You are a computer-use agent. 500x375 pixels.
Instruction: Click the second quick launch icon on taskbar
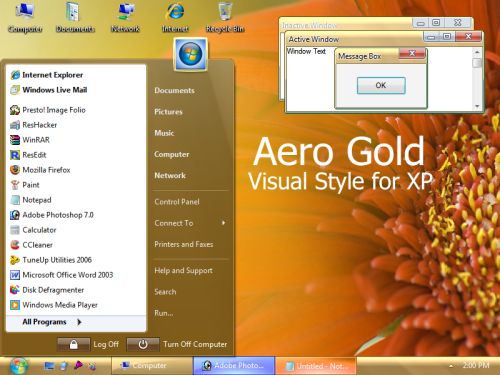pos(63,366)
